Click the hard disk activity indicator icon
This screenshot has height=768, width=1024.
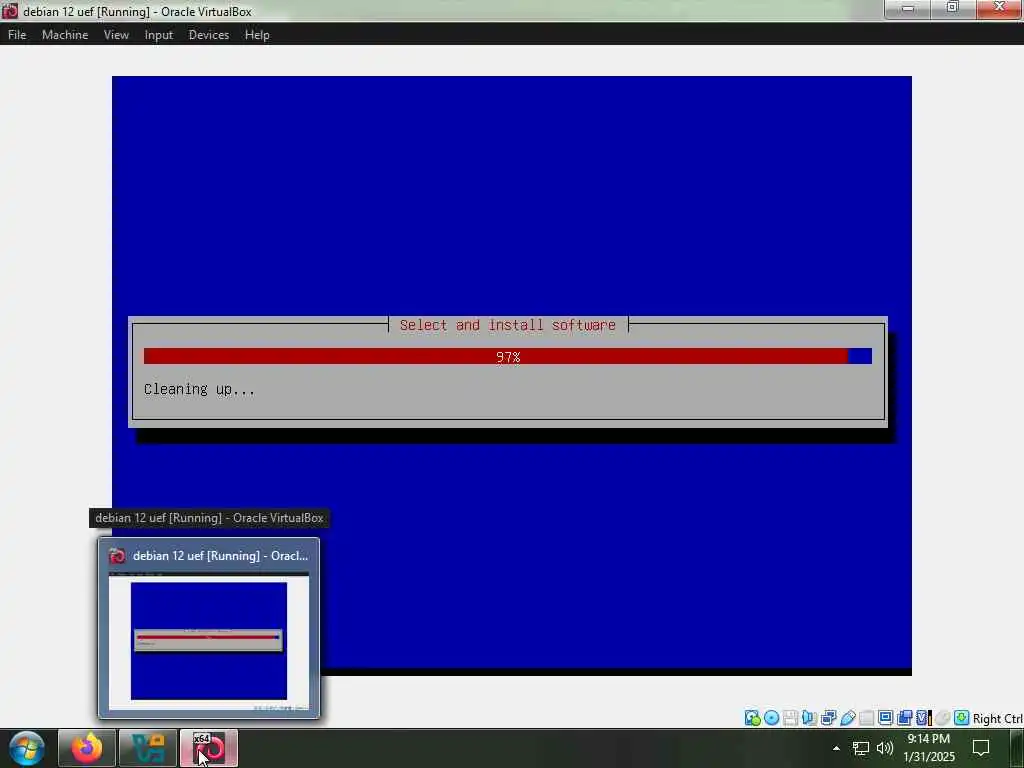pos(752,718)
